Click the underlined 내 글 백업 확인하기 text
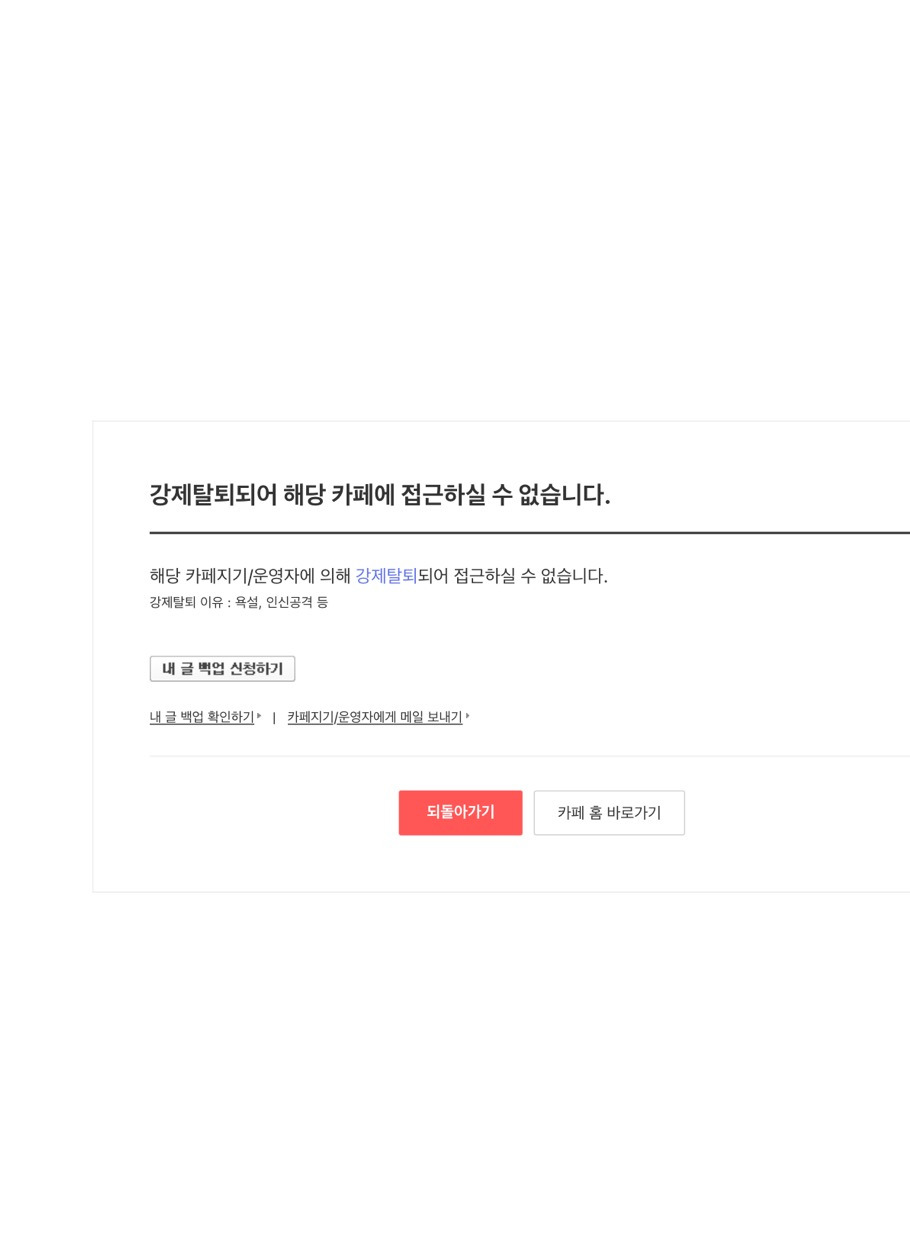Screen dimensions: 910x1254 201,716
